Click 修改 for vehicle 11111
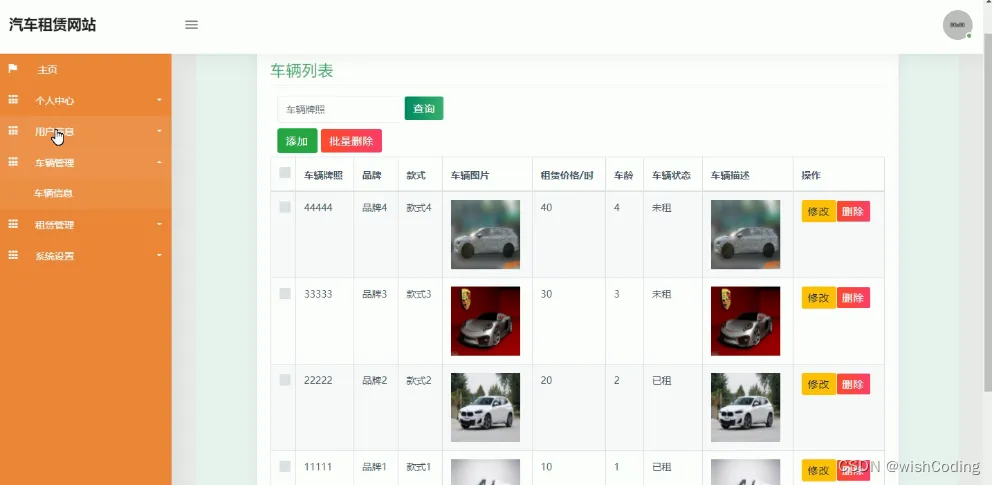The image size is (995, 485). coord(819,470)
